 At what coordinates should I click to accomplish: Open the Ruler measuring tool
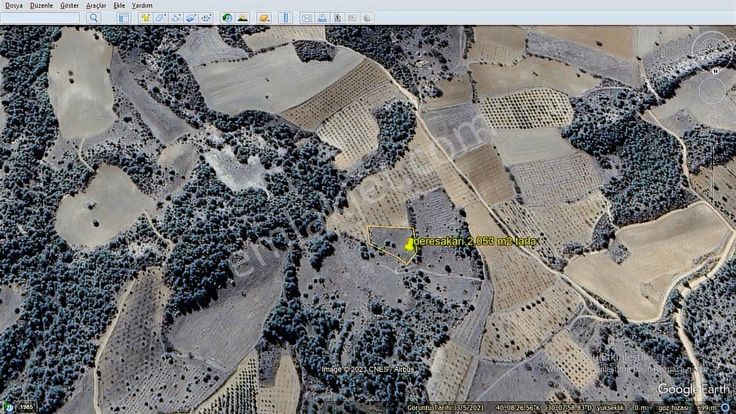(285, 18)
